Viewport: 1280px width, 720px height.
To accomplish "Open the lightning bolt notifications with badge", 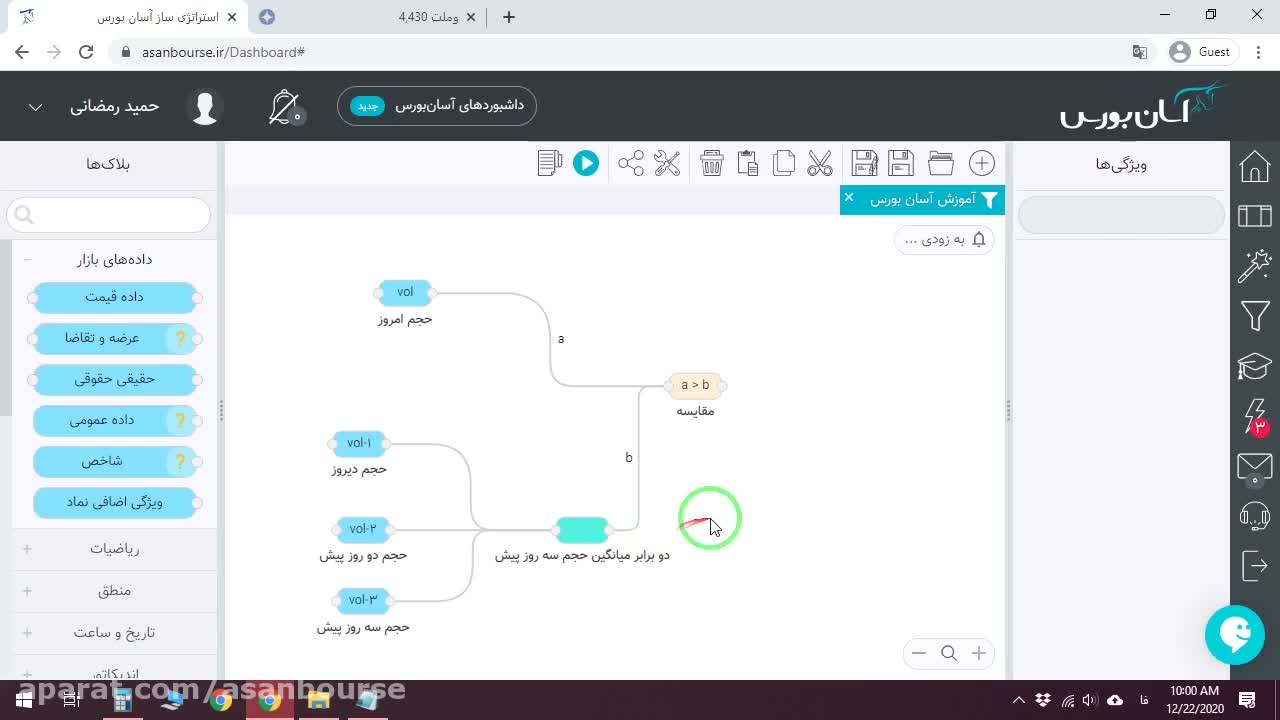I will coord(1255,416).
